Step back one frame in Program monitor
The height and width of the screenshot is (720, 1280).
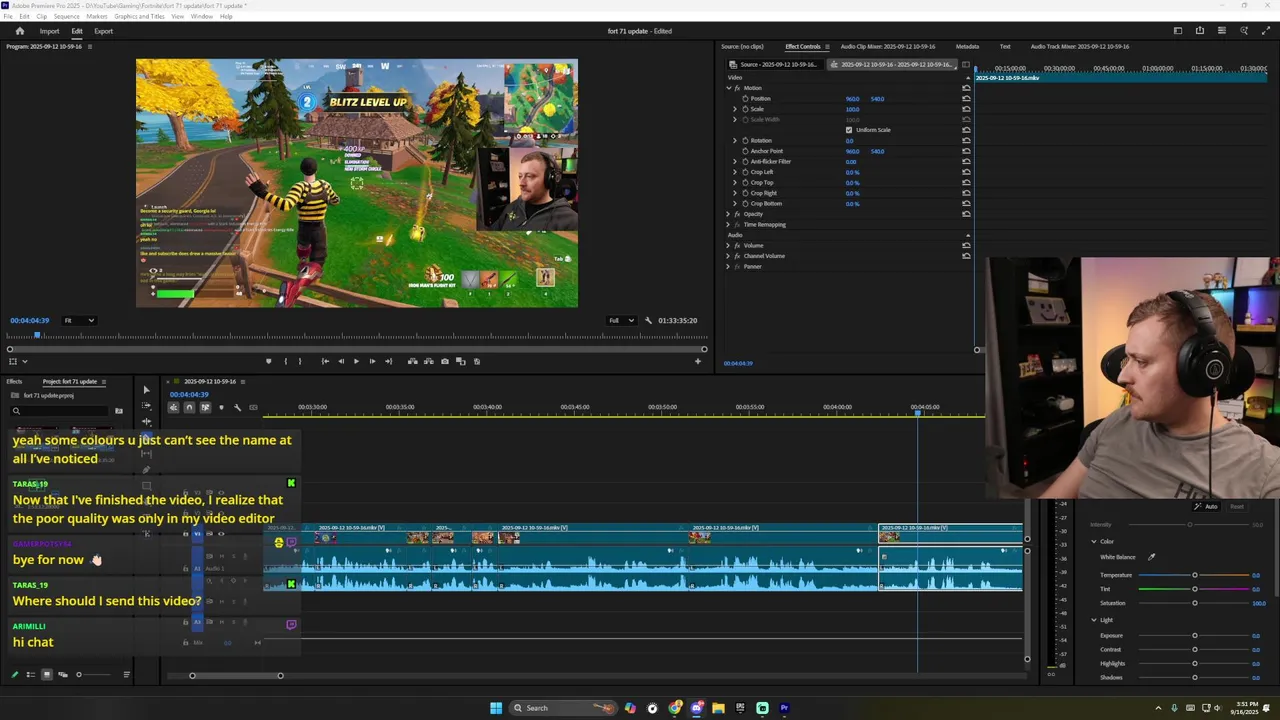pyautogui.click(x=341, y=361)
